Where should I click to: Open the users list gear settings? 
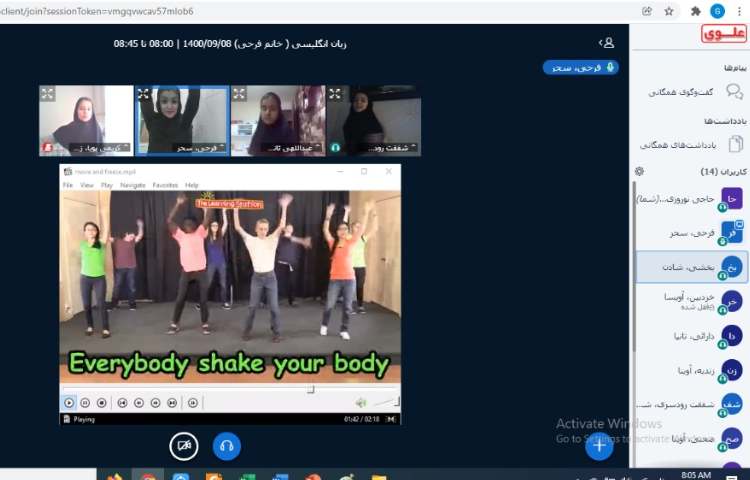[639, 171]
